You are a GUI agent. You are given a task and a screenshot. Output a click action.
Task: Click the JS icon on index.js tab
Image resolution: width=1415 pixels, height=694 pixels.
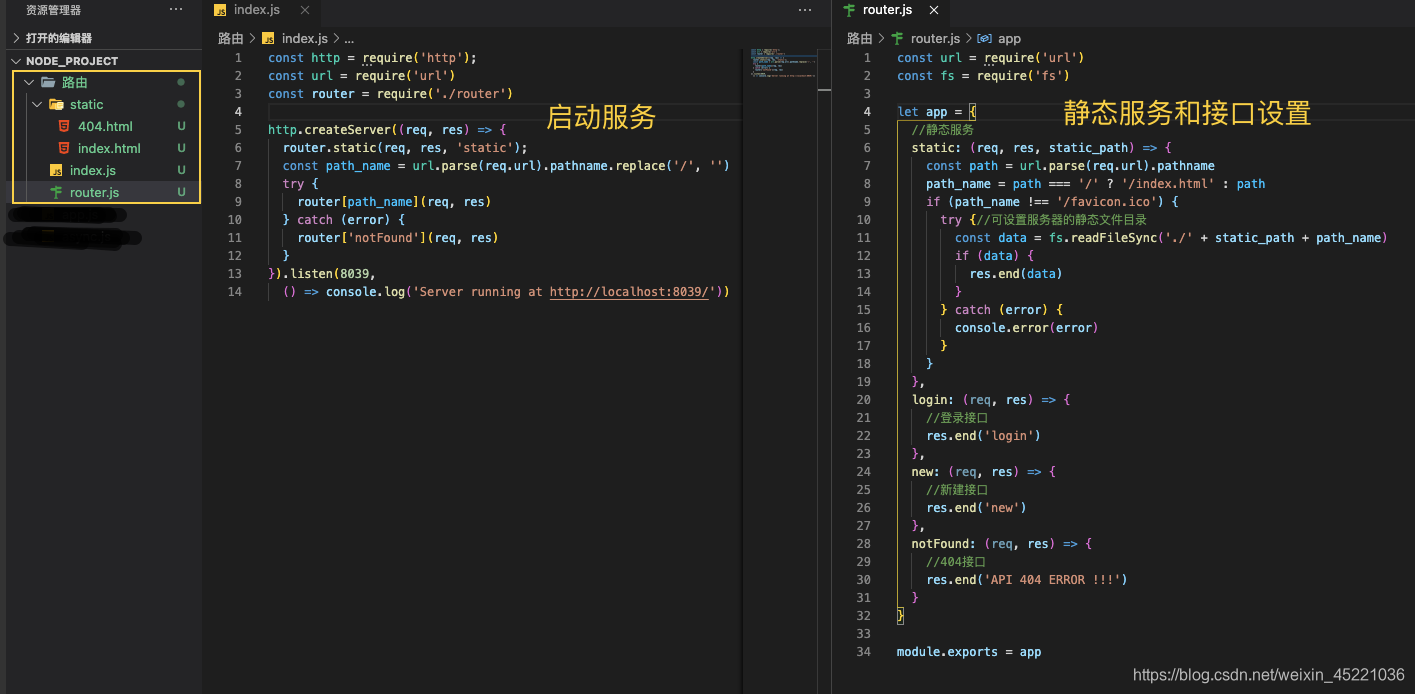pyautogui.click(x=220, y=10)
